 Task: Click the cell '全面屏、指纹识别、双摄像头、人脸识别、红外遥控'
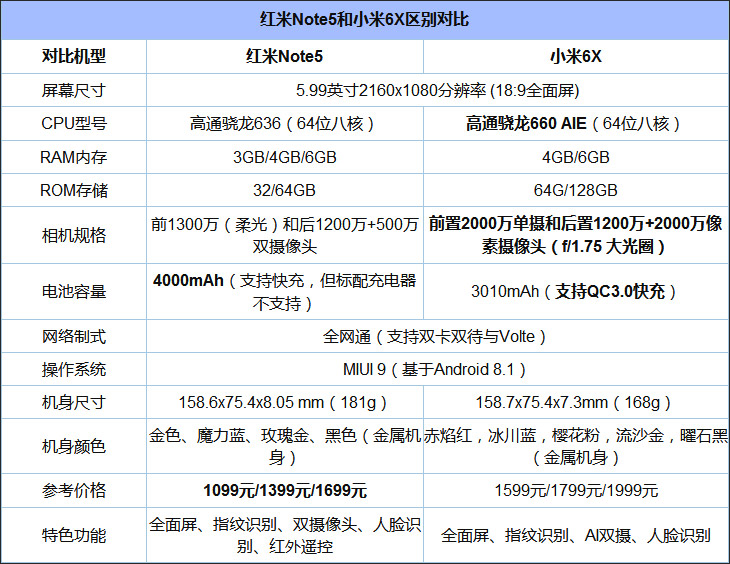pos(284,535)
